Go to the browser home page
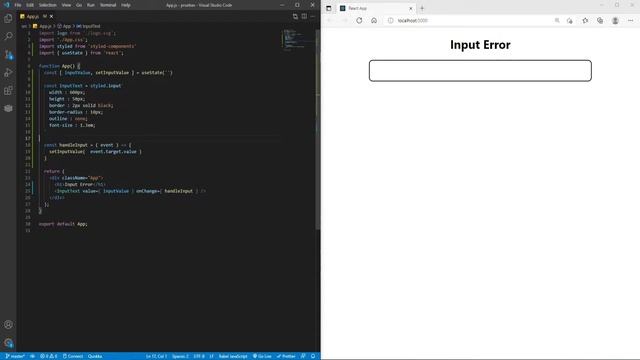Viewport: 640px width, 360px height. pos(374,20)
